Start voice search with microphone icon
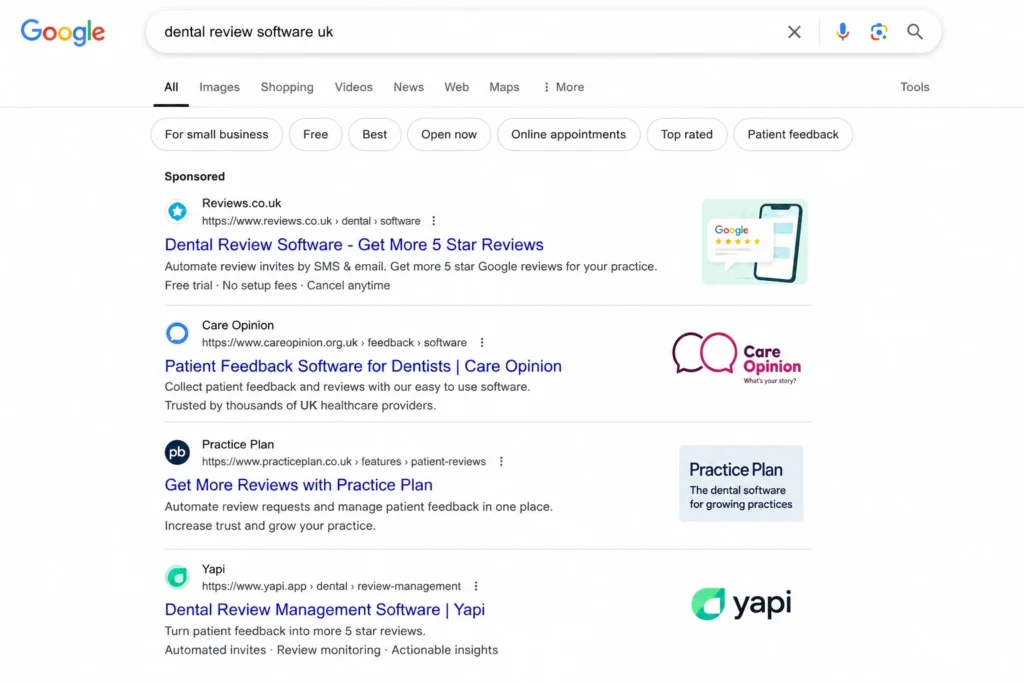 842,31
